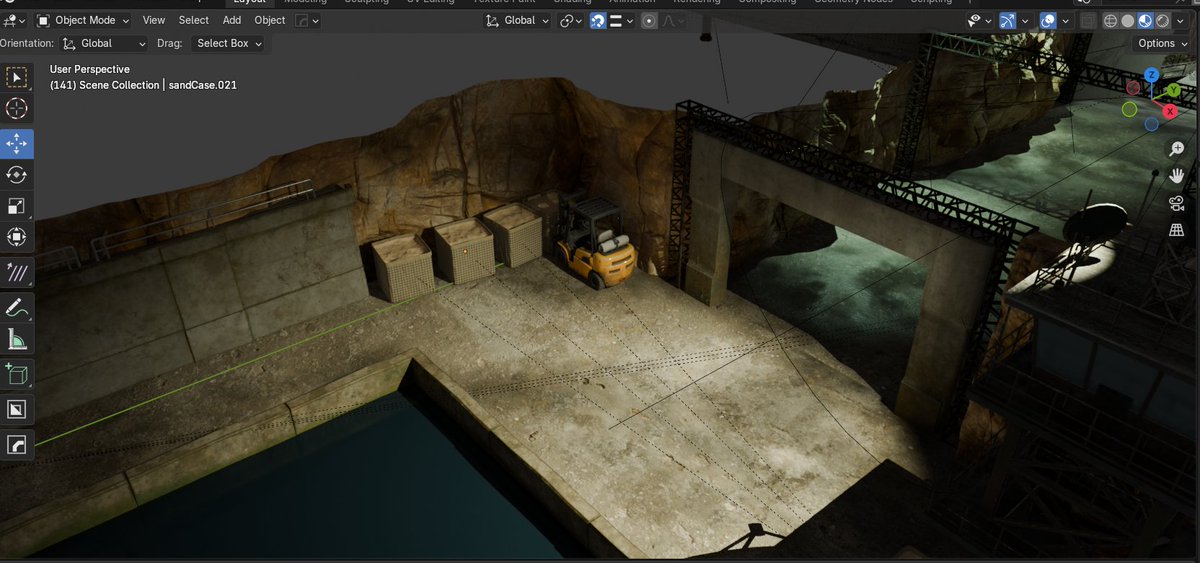Toggle camera view with the camera icon
Screen dimensions: 1200x563
click(x=1176, y=203)
